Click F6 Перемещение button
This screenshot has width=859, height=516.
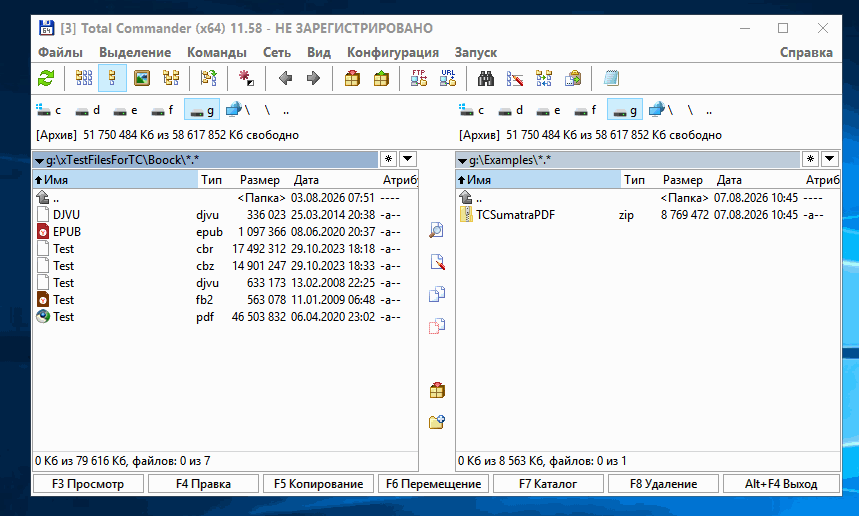[433, 484]
